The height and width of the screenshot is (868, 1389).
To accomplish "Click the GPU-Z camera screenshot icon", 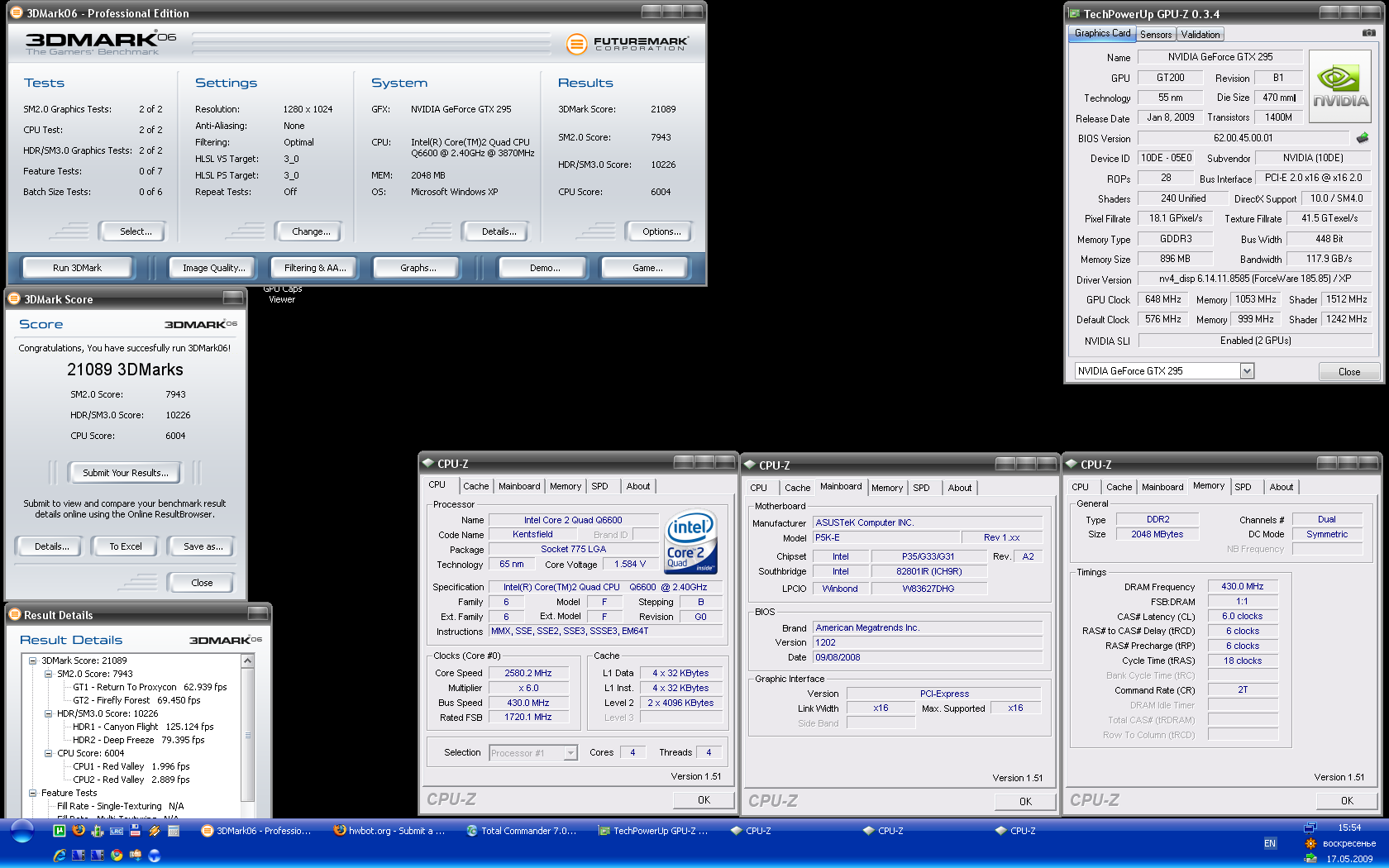I will point(1369,33).
